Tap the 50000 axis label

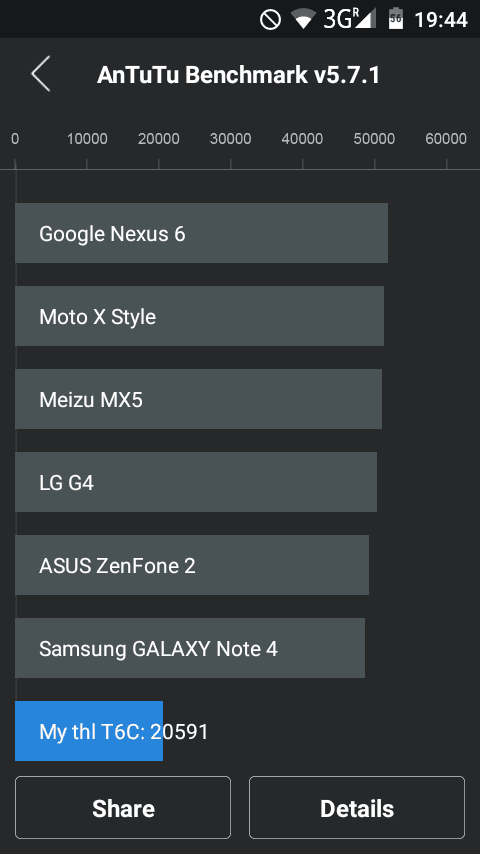pyautogui.click(x=374, y=139)
